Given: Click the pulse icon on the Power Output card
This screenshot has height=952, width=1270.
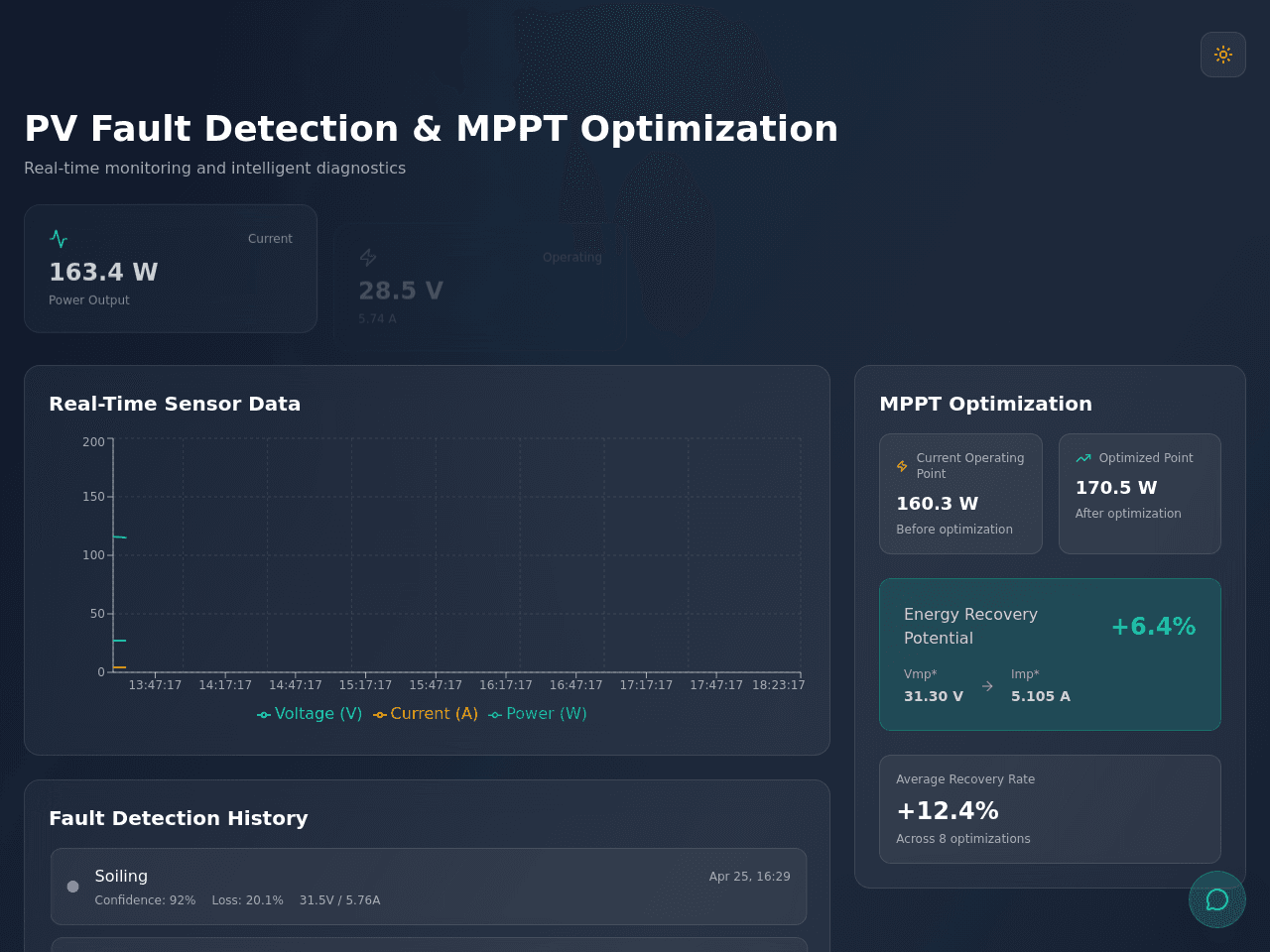Looking at the screenshot, I should [x=59, y=239].
